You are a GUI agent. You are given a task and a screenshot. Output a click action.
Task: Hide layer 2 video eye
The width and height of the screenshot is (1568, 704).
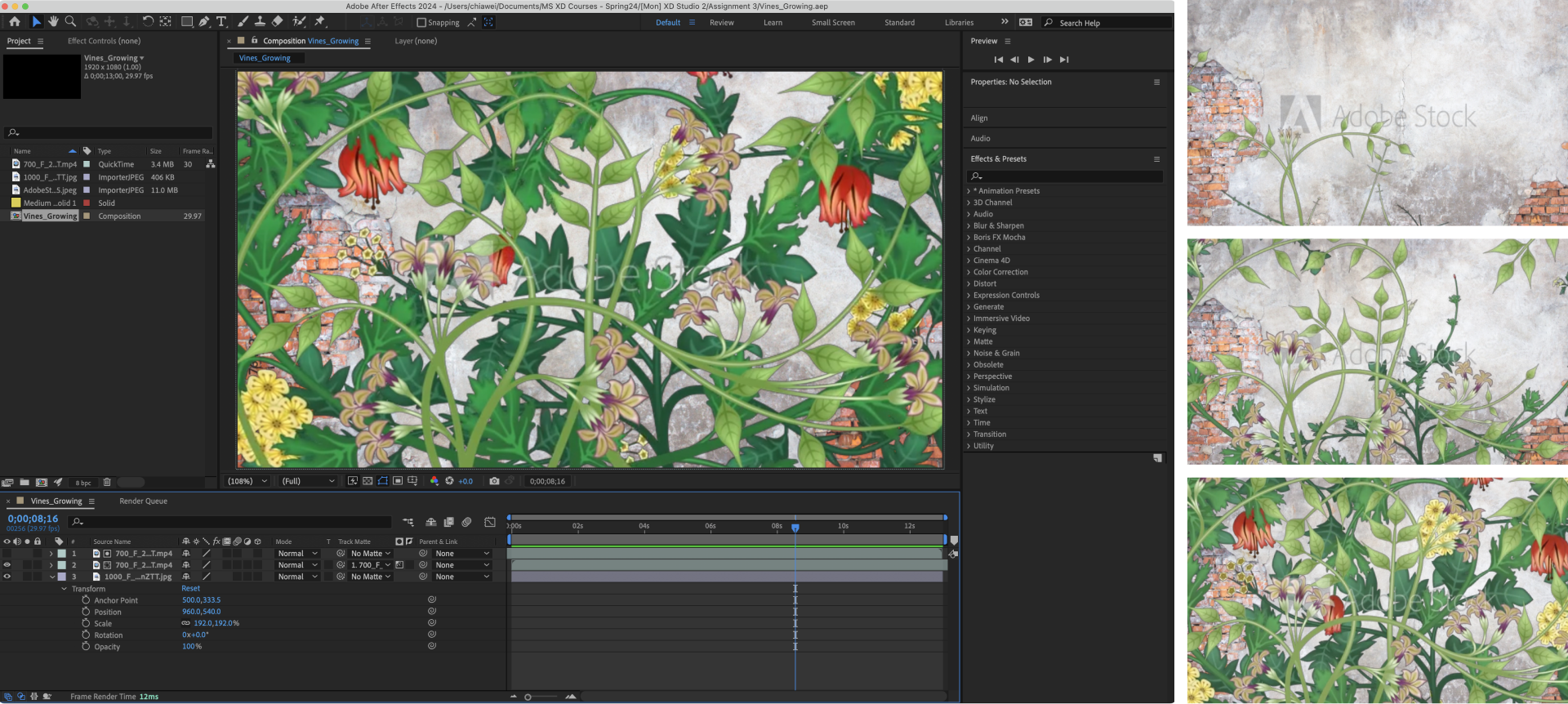[x=7, y=565]
